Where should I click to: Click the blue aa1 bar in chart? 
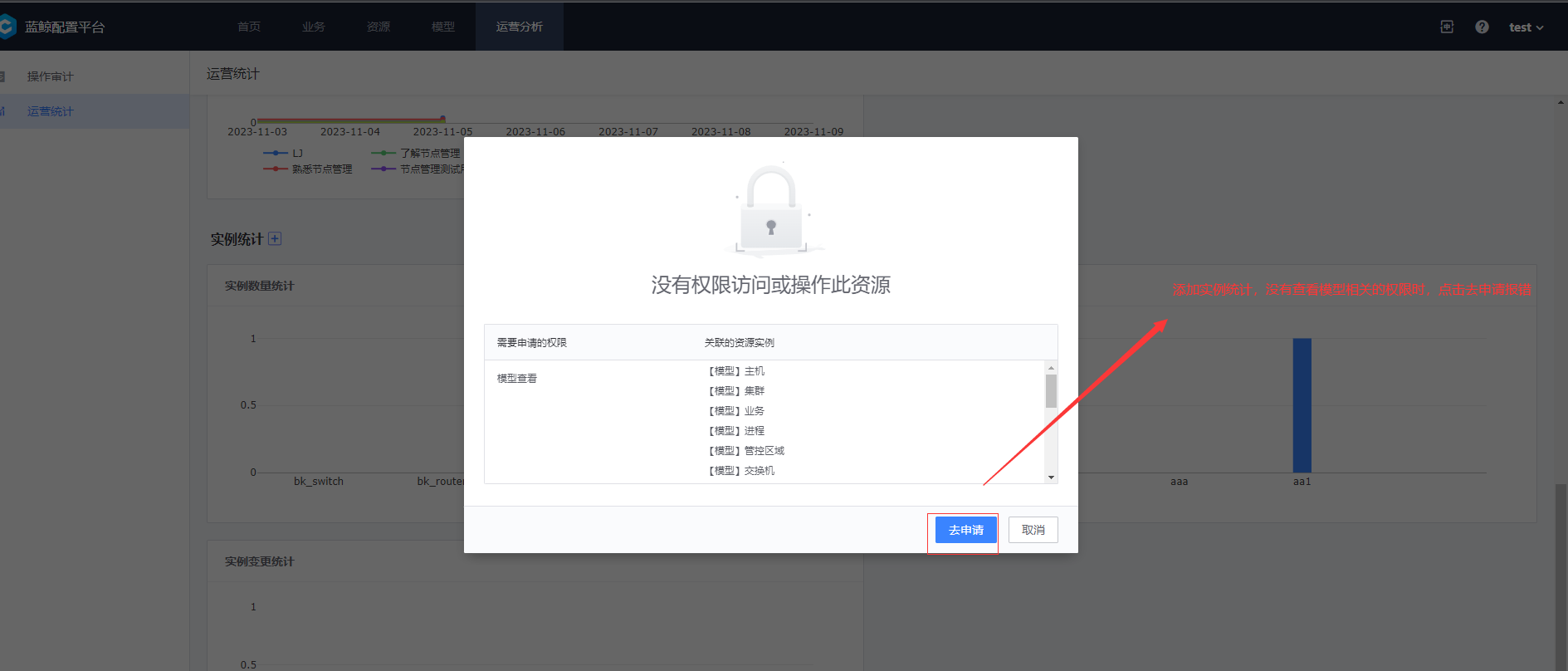[1302, 405]
